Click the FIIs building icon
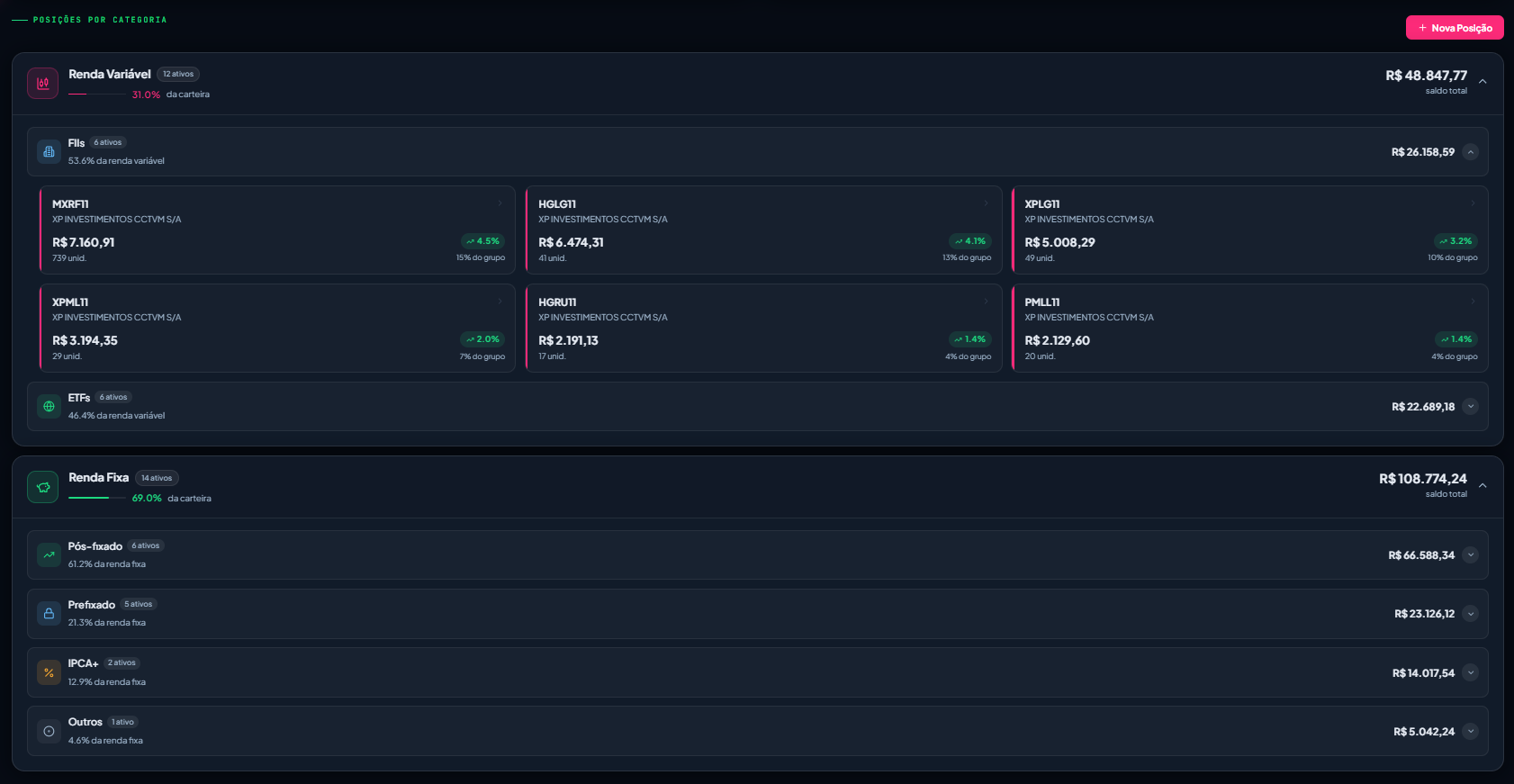The height and width of the screenshot is (784, 1514). pos(49,151)
